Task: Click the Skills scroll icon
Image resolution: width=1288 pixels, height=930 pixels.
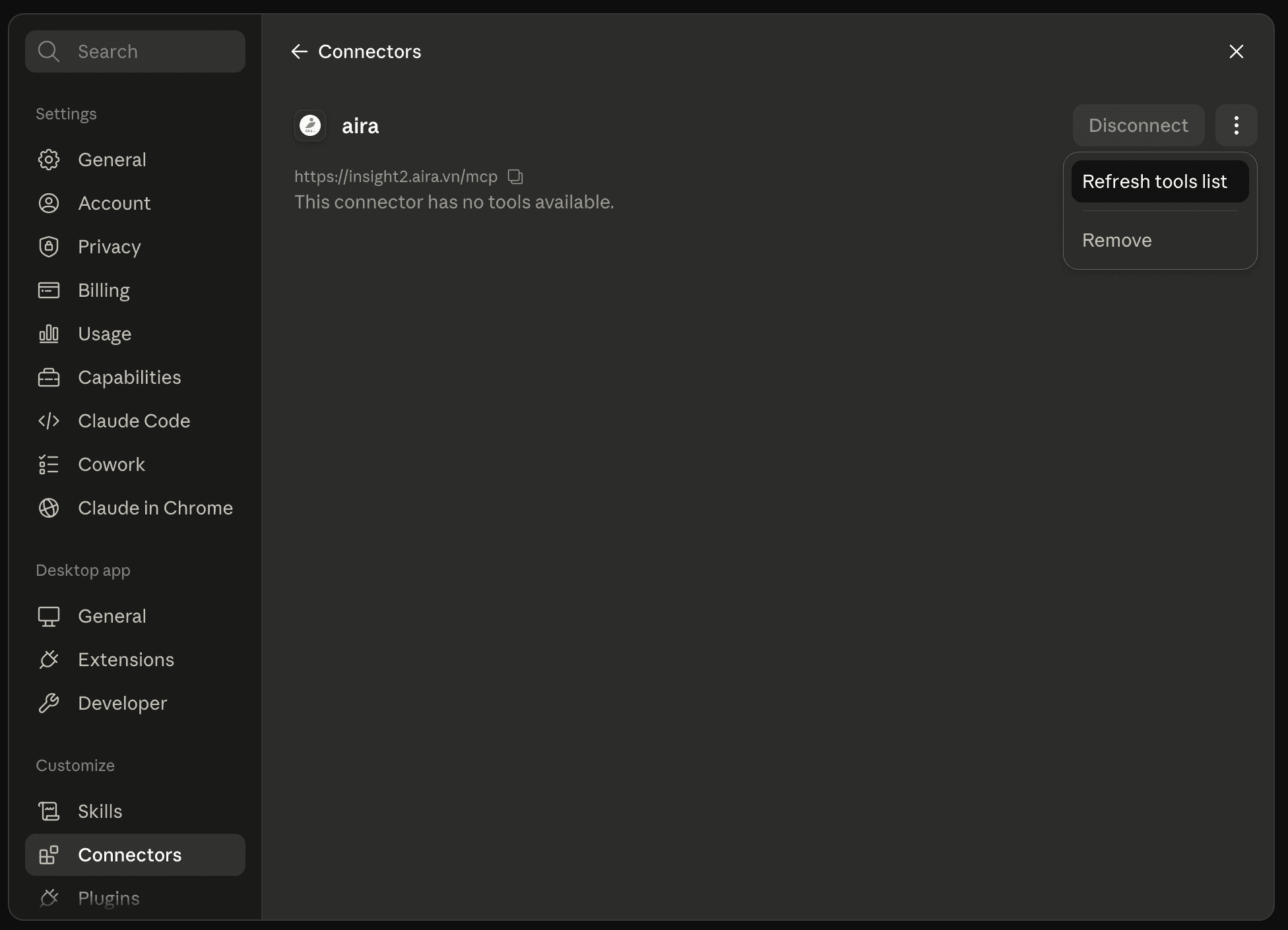Action: coord(49,811)
